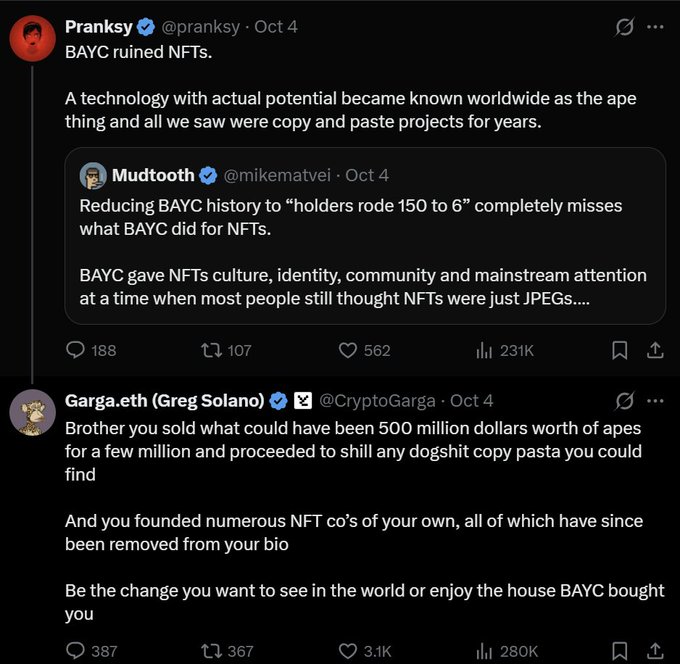Share Garga.eth's reply tweet
This screenshot has height=664, width=680.
[x=655, y=651]
